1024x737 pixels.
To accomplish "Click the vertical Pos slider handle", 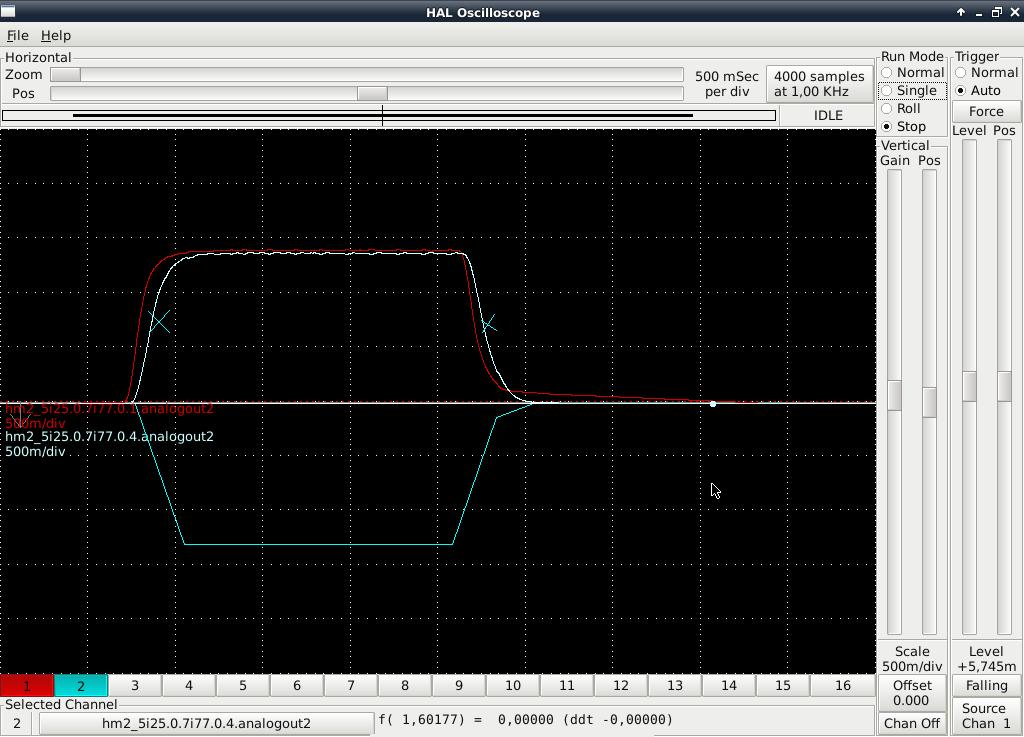I will coord(929,401).
